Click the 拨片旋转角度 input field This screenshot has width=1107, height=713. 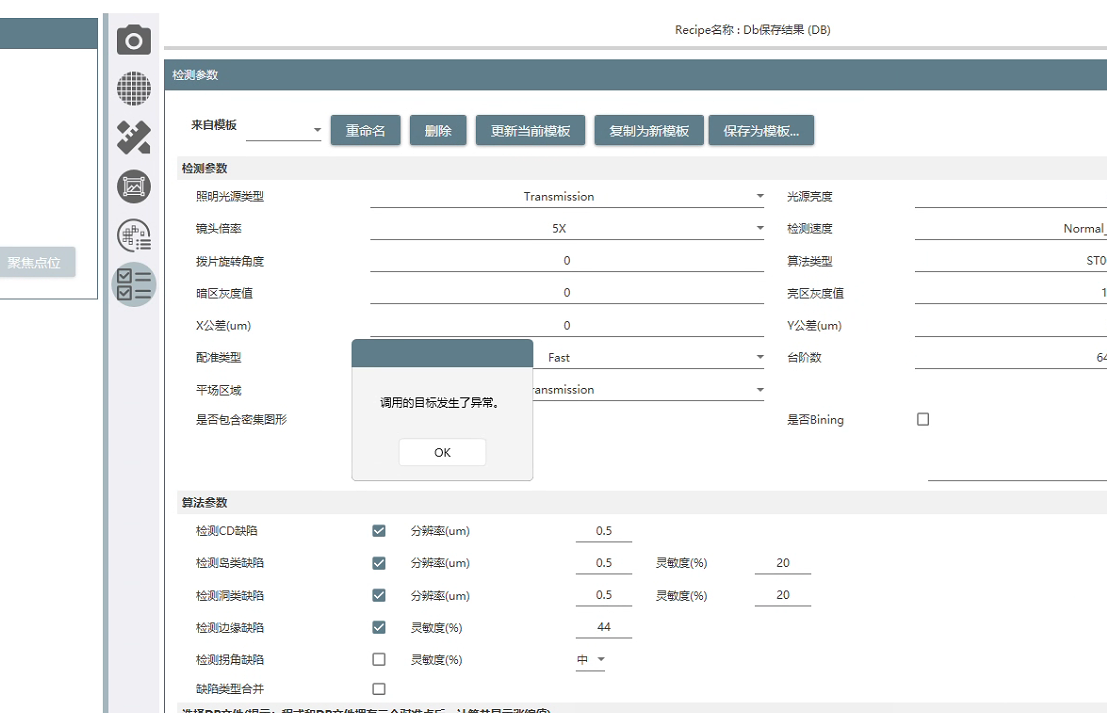click(566, 261)
